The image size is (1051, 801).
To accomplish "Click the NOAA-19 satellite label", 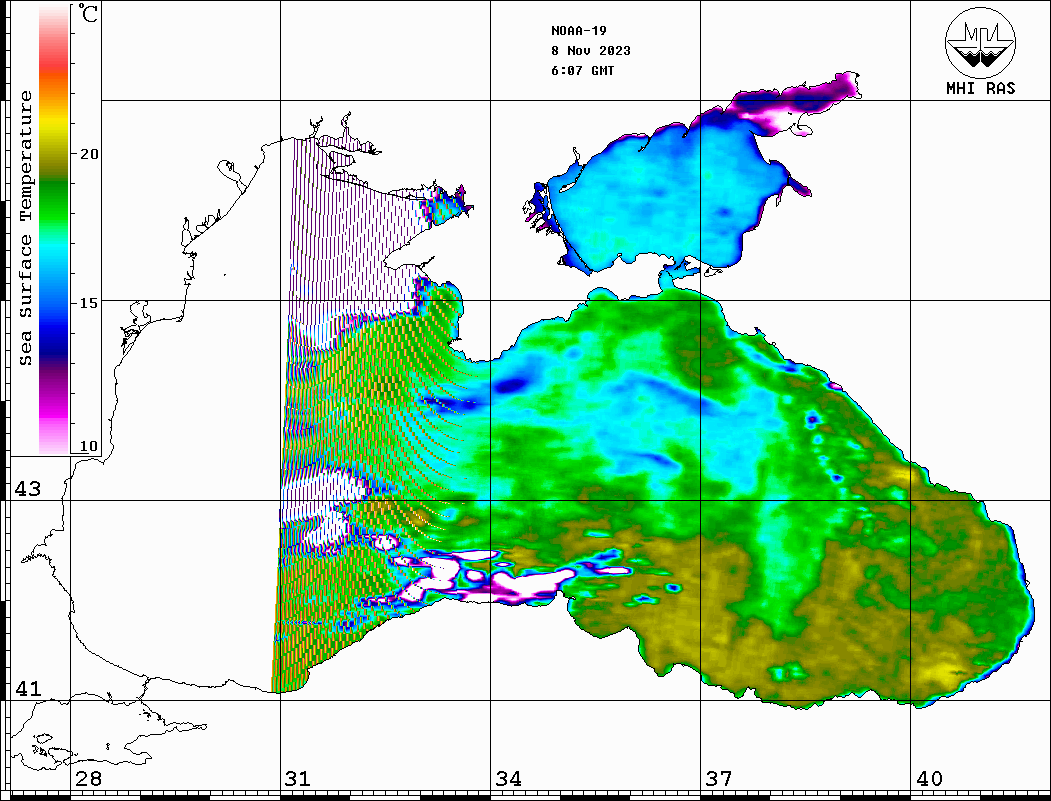I will coord(578,31).
